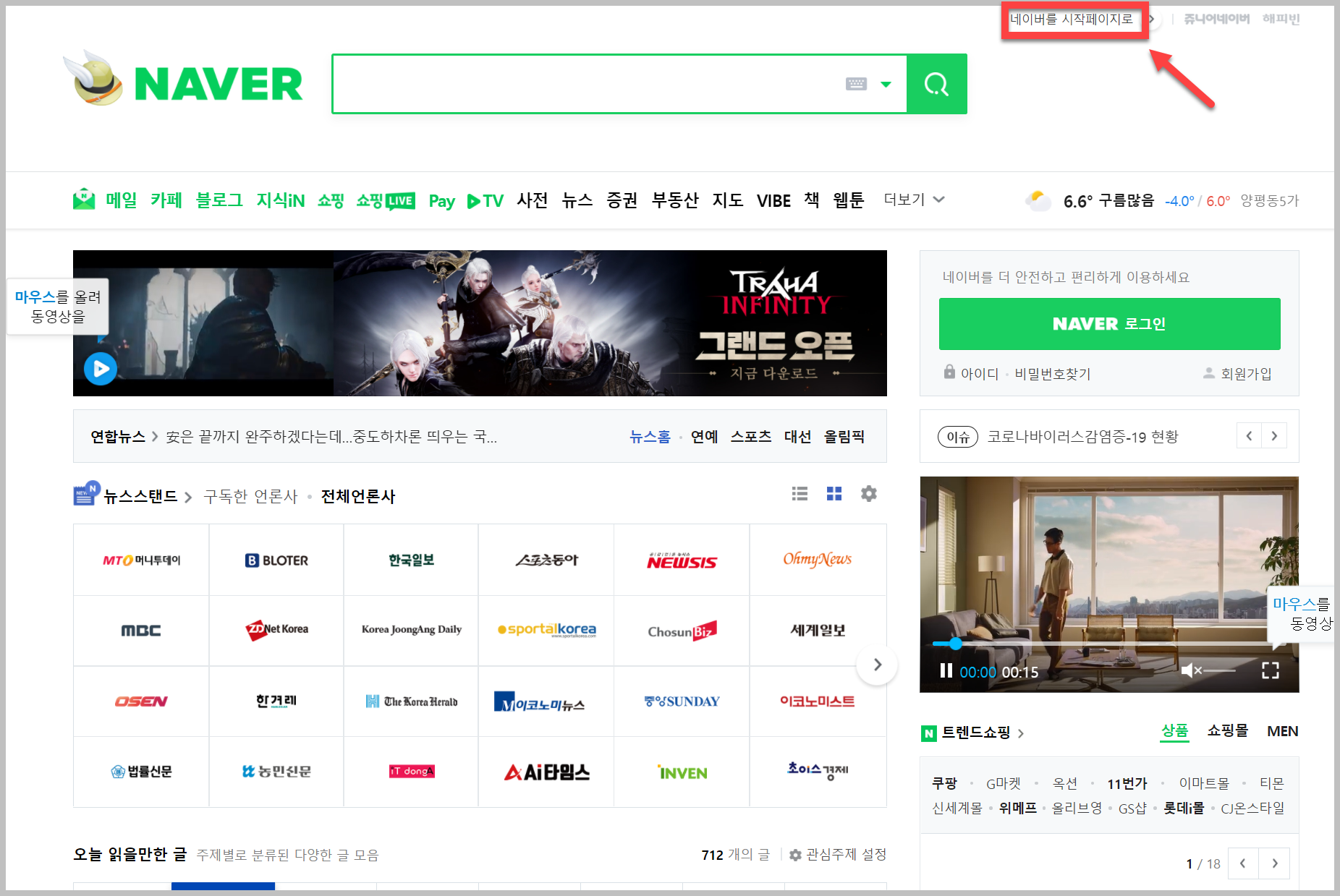
Task: Open the OSEN press tile
Action: click(141, 701)
